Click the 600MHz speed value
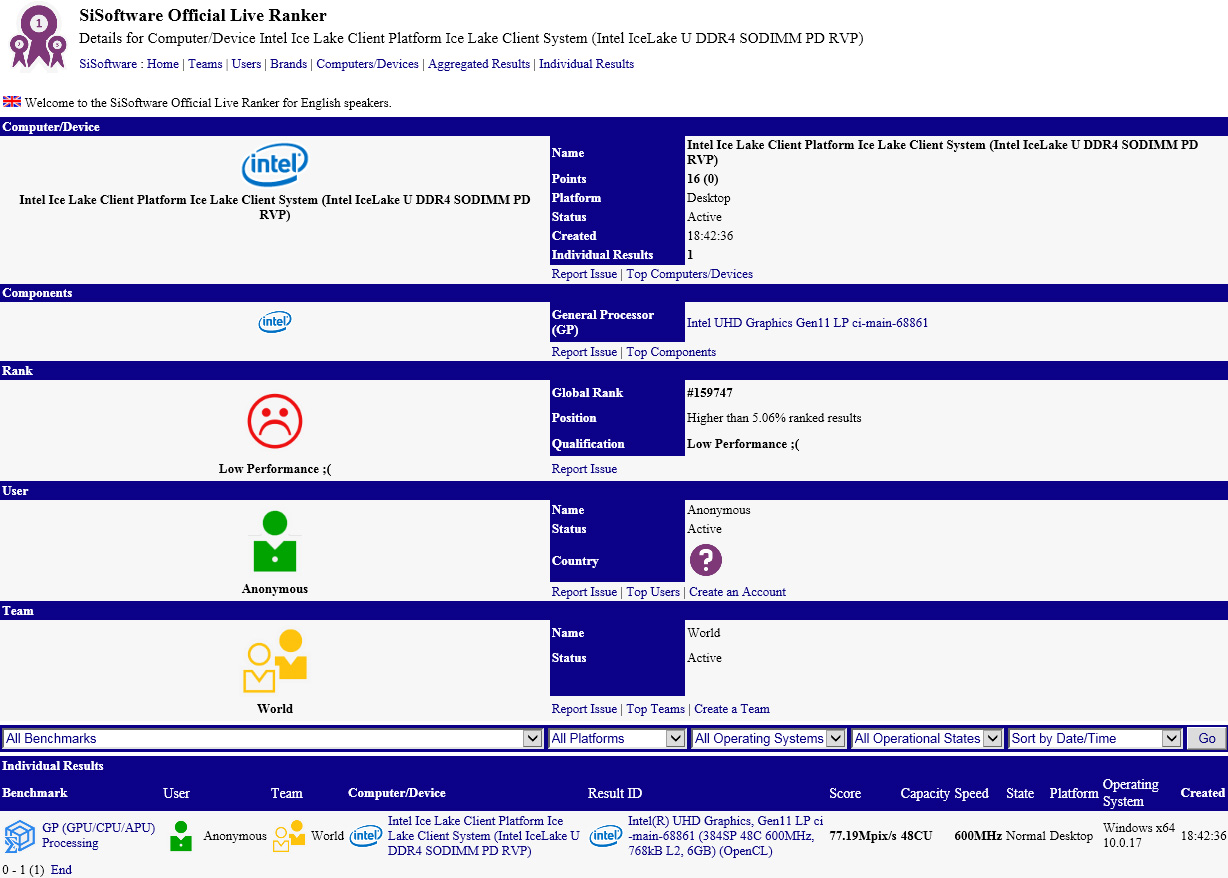Image resolution: width=1228 pixels, height=878 pixels. point(978,836)
